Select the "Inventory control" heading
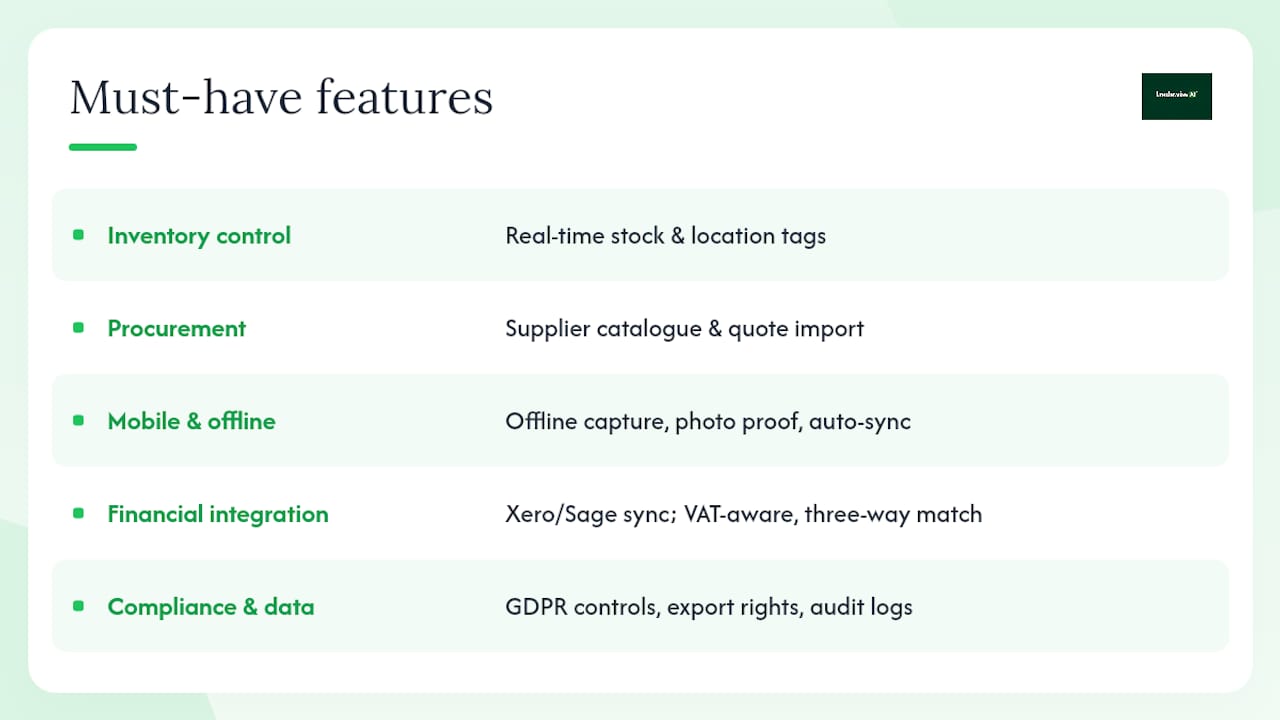Screen dimensions: 1280x720 [199, 236]
